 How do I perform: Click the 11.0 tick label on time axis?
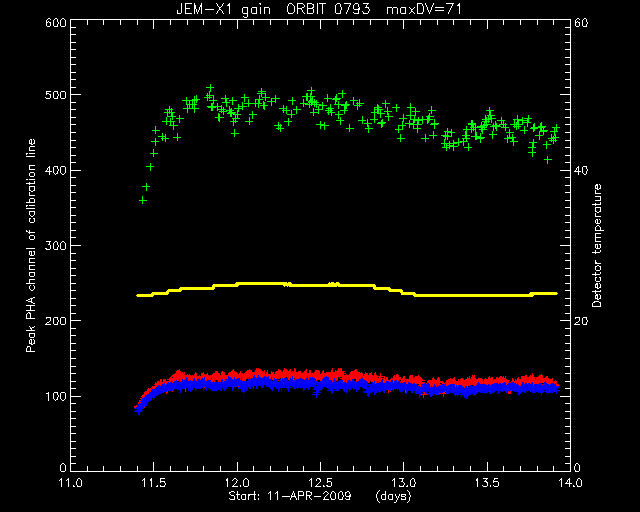pyautogui.click(x=71, y=483)
